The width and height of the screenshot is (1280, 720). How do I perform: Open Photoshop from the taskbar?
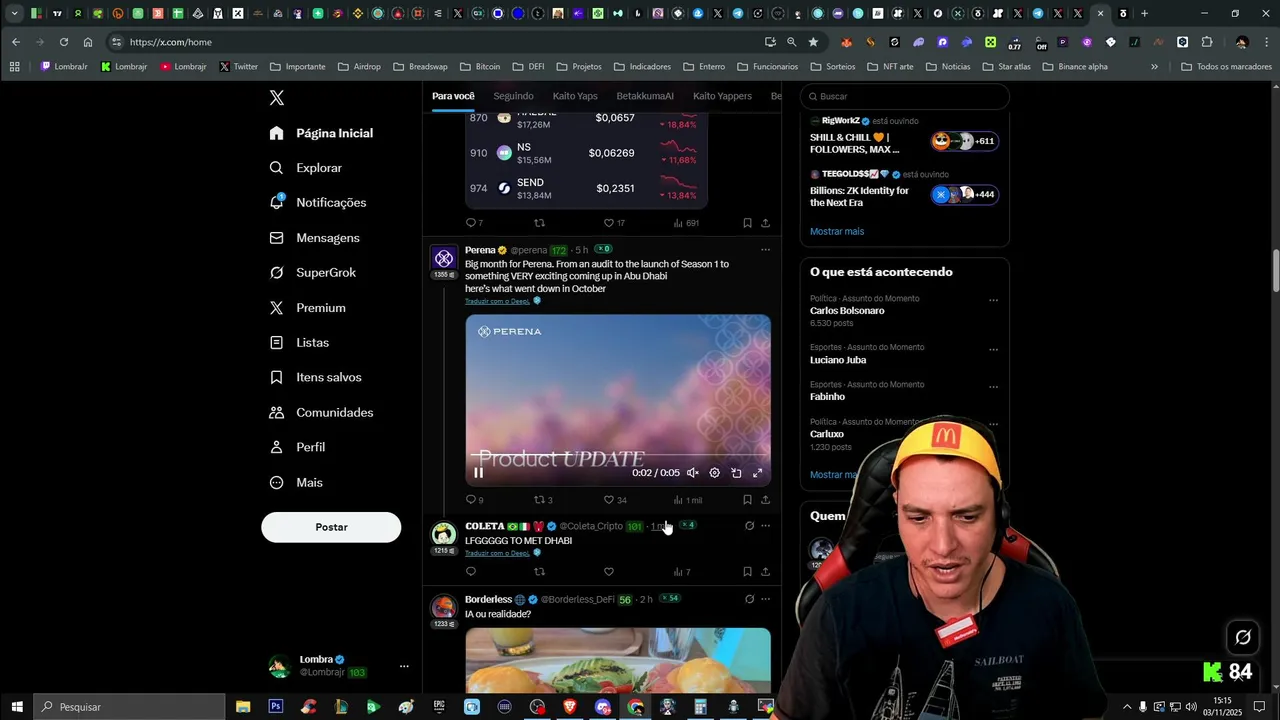coord(275,707)
